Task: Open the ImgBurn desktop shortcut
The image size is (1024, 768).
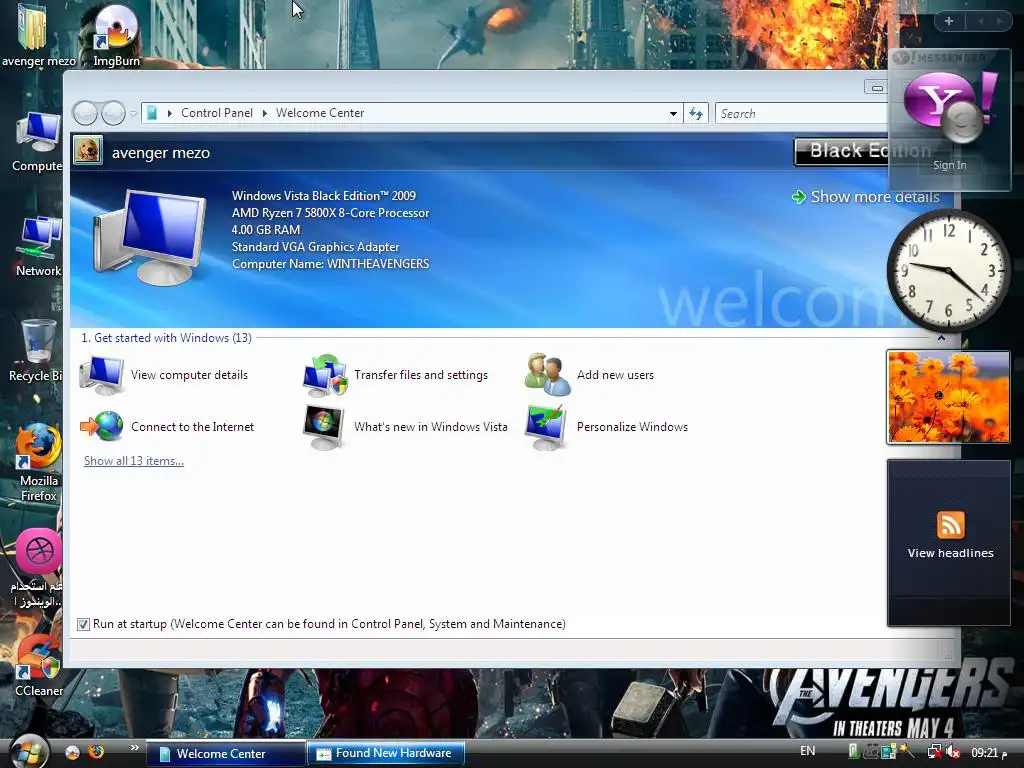Action: click(x=116, y=36)
